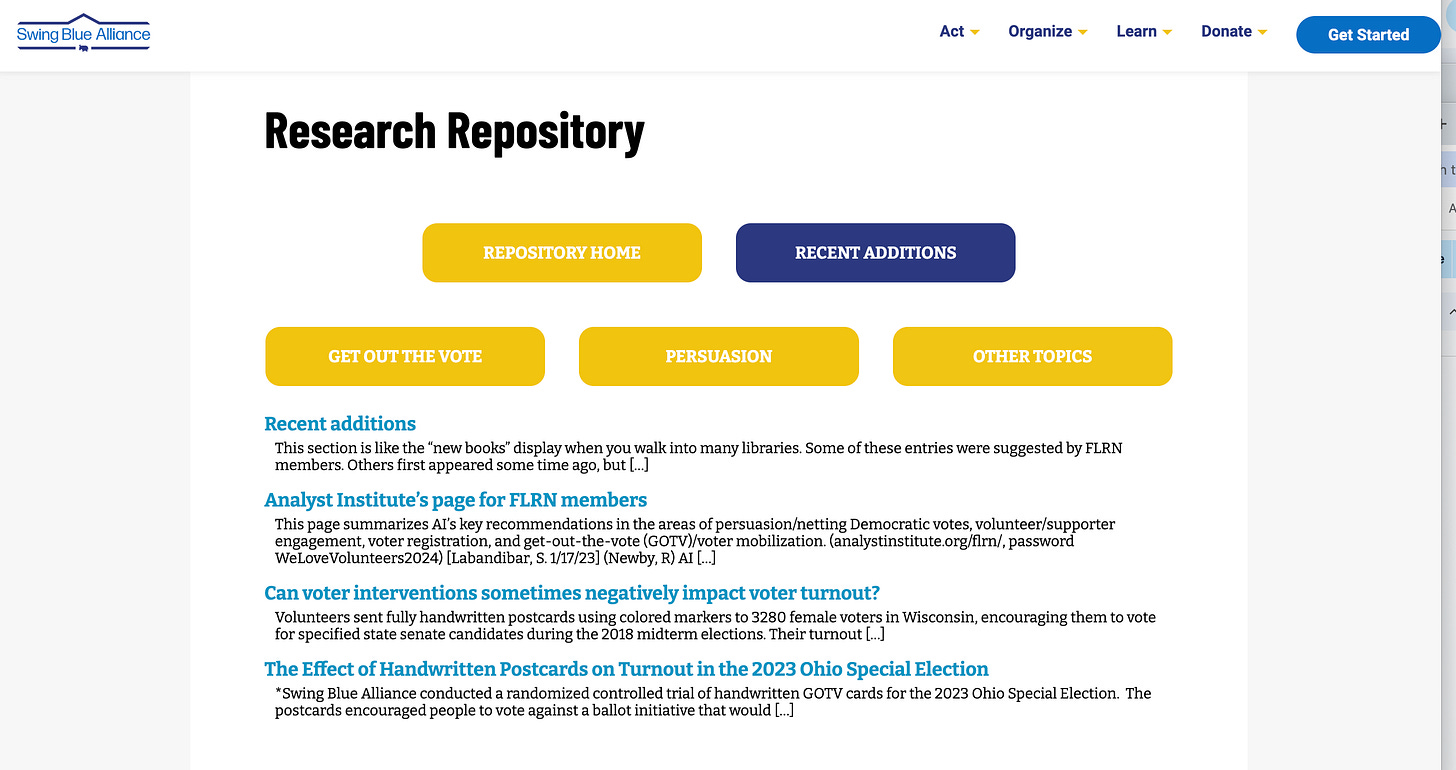The image size is (1456, 770).
Task: Open 'Can voter interventions sometimes negatively impact' link
Action: tap(572, 593)
